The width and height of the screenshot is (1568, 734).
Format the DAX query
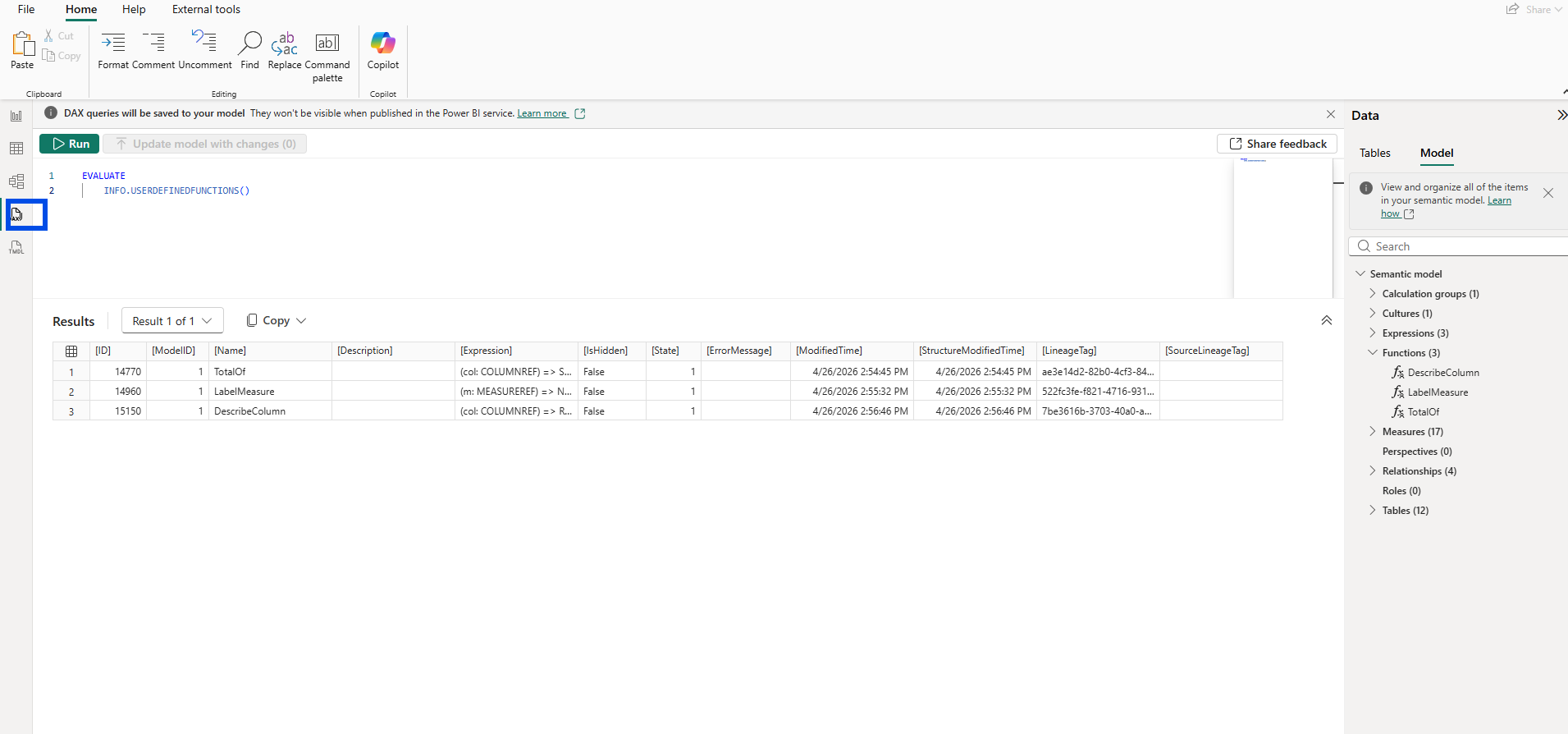[x=113, y=51]
